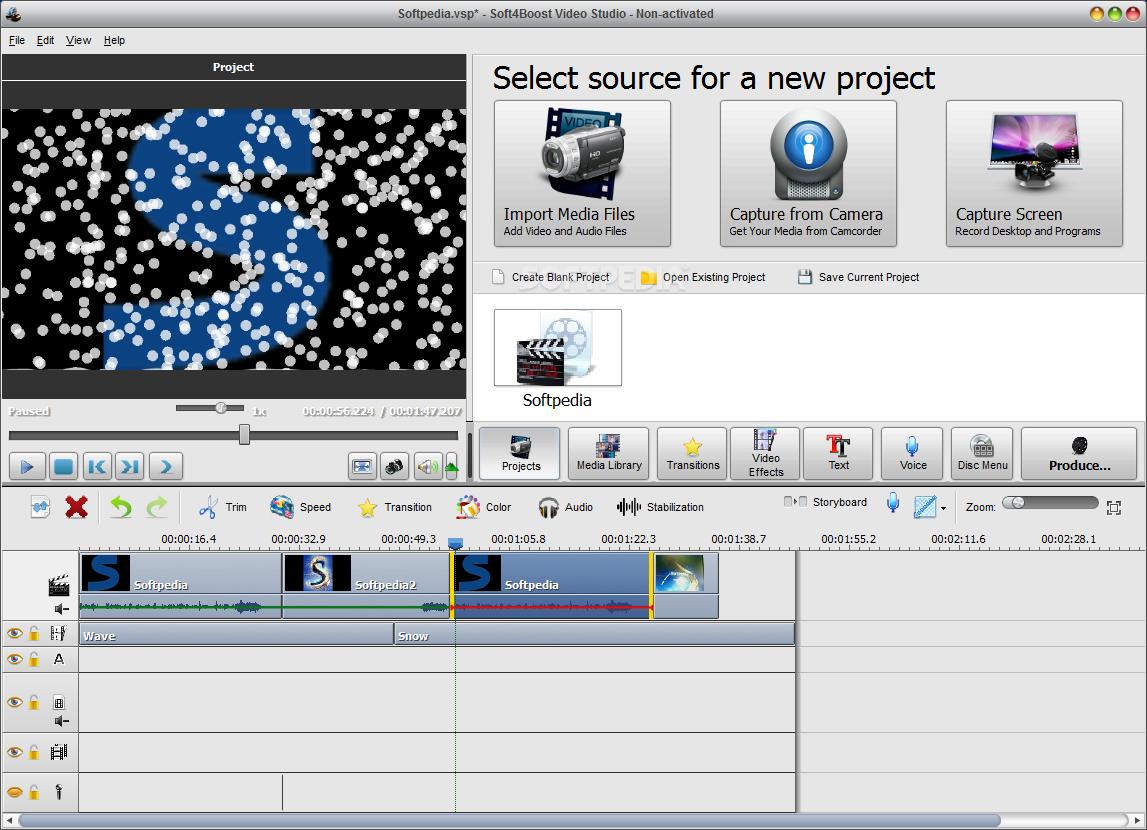Click the preview seek bar handle
The height and width of the screenshot is (830, 1147).
[x=244, y=435]
